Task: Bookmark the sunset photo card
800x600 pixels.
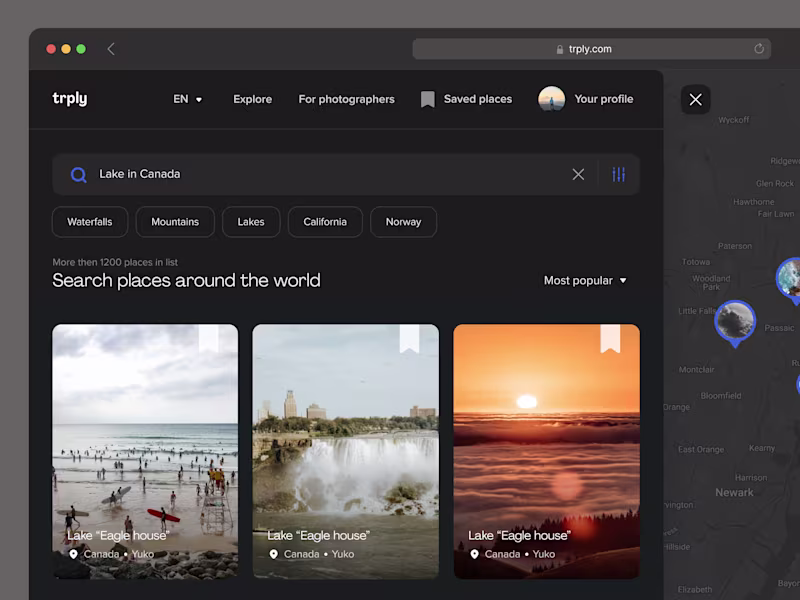Action: coord(610,339)
